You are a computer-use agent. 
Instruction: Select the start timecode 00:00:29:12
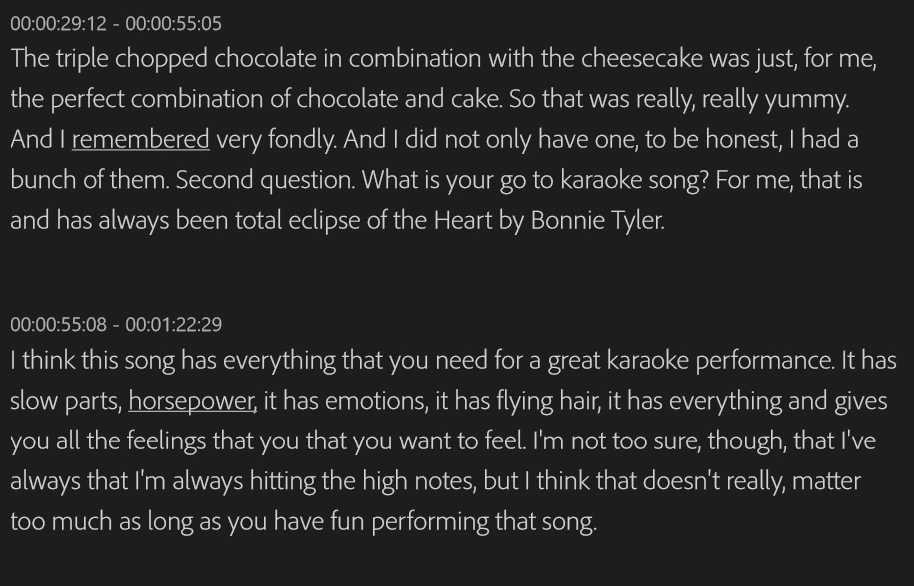(58, 24)
